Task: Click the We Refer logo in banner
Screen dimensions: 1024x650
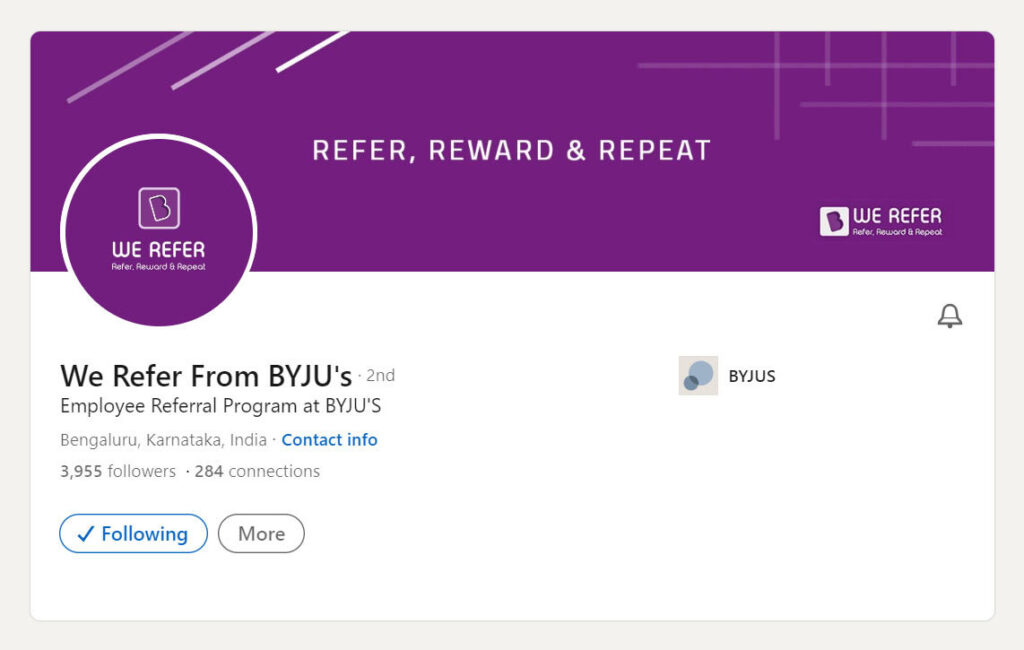Action: (881, 221)
